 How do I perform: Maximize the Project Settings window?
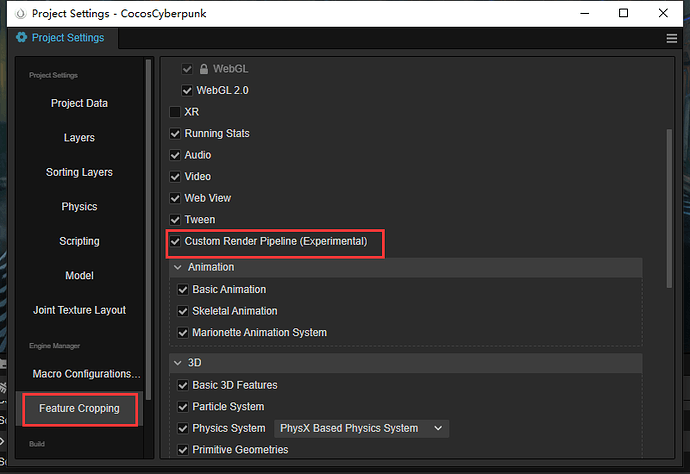pyautogui.click(x=623, y=13)
